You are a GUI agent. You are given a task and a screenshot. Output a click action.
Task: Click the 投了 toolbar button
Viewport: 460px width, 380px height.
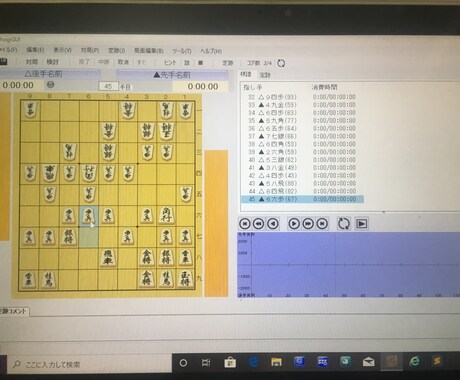84,62
